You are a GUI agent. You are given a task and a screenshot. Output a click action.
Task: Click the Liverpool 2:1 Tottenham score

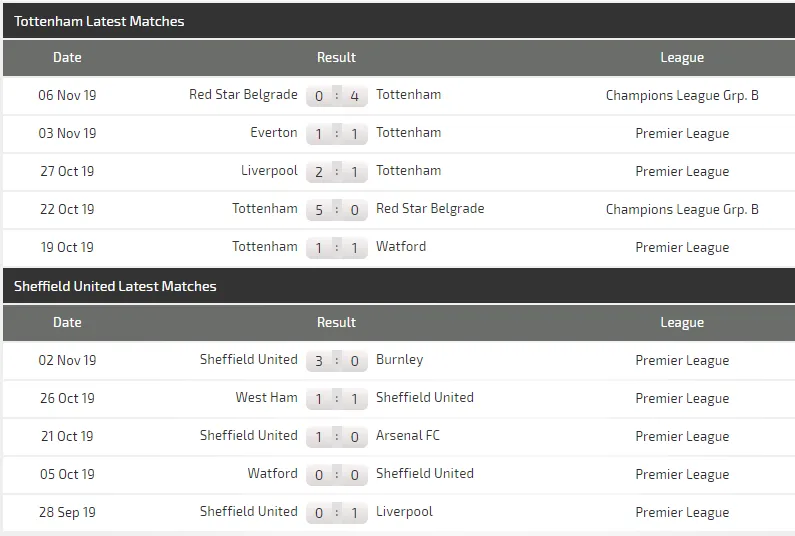(x=337, y=172)
